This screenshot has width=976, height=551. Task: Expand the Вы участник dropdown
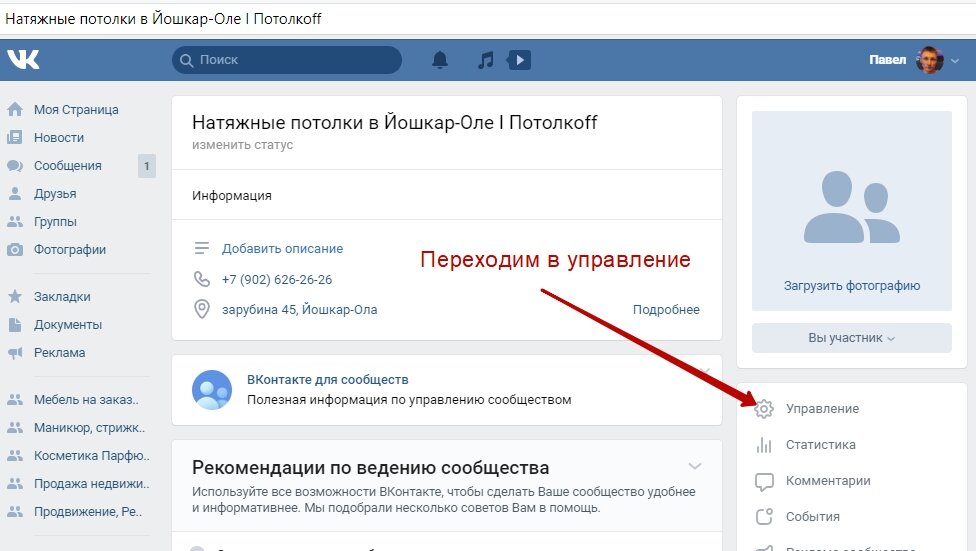tap(852, 338)
